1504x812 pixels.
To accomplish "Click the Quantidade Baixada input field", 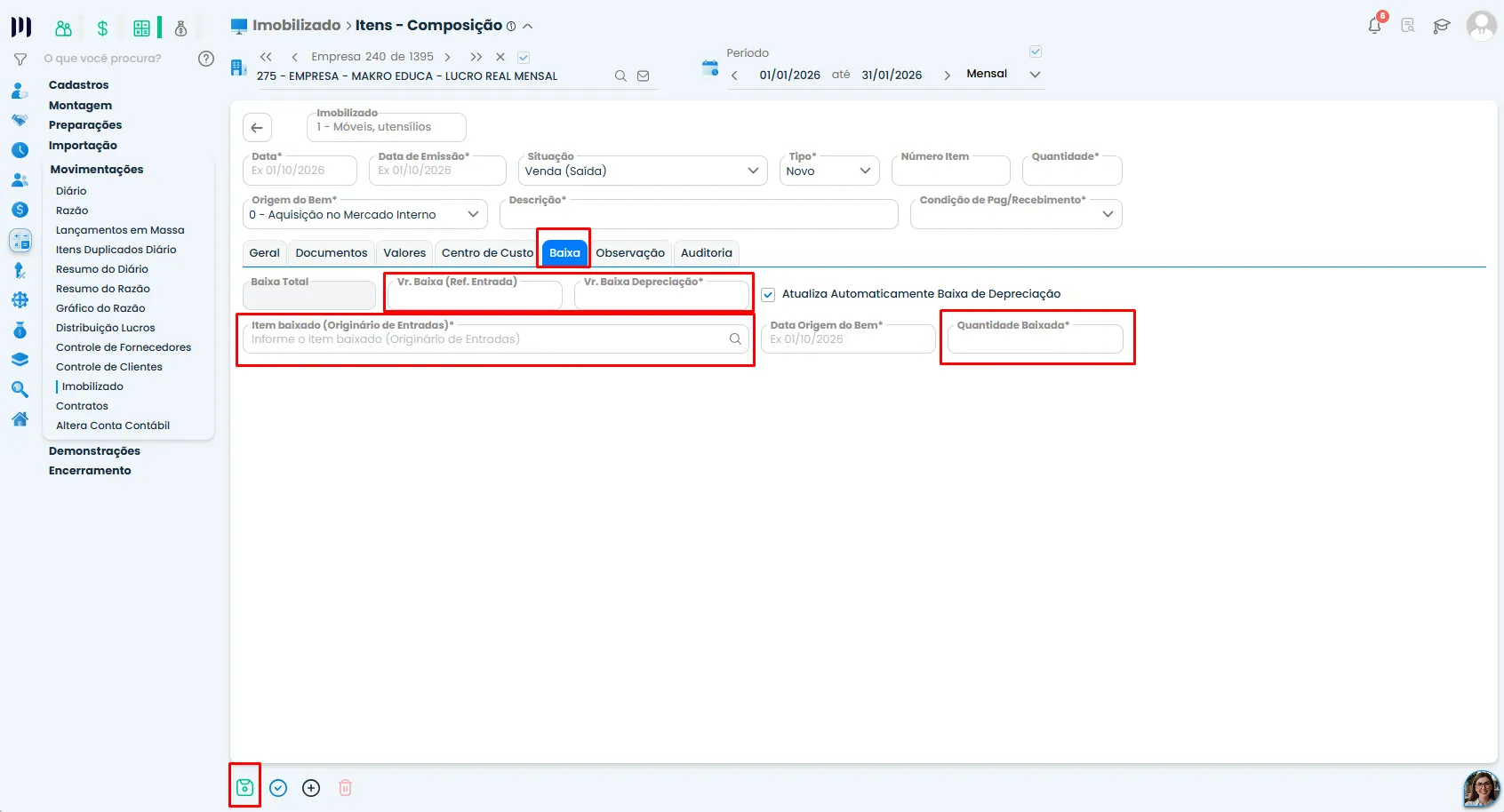I will coord(1036,339).
